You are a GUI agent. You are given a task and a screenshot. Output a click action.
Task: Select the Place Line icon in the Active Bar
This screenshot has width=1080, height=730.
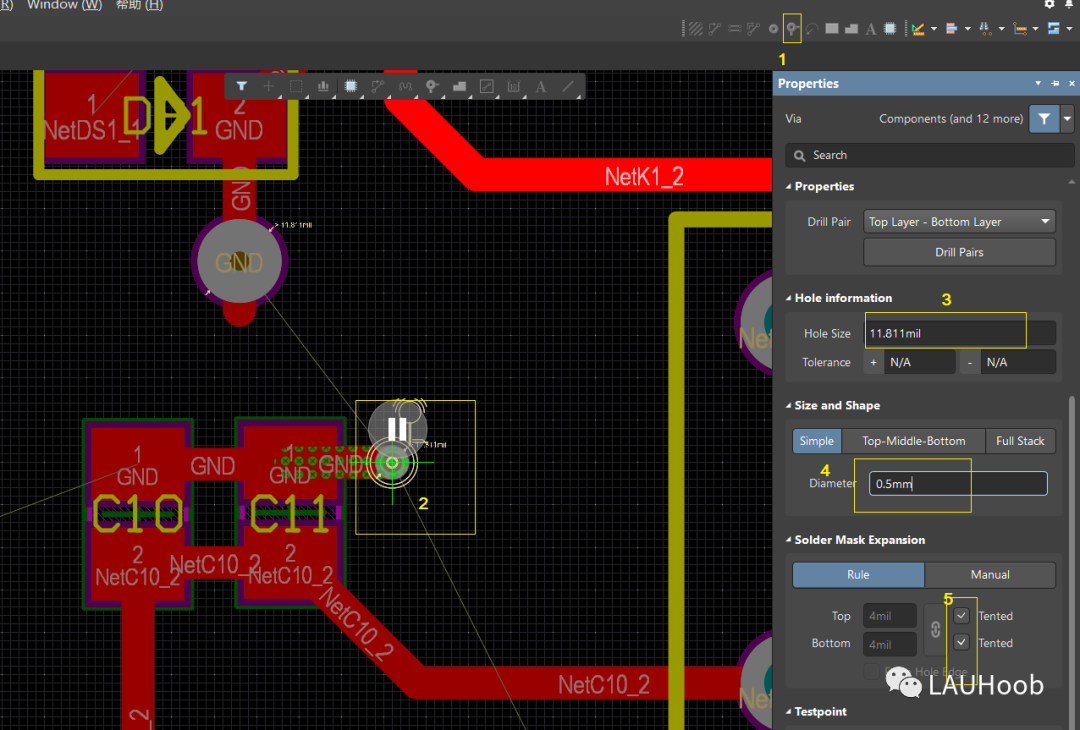point(568,86)
